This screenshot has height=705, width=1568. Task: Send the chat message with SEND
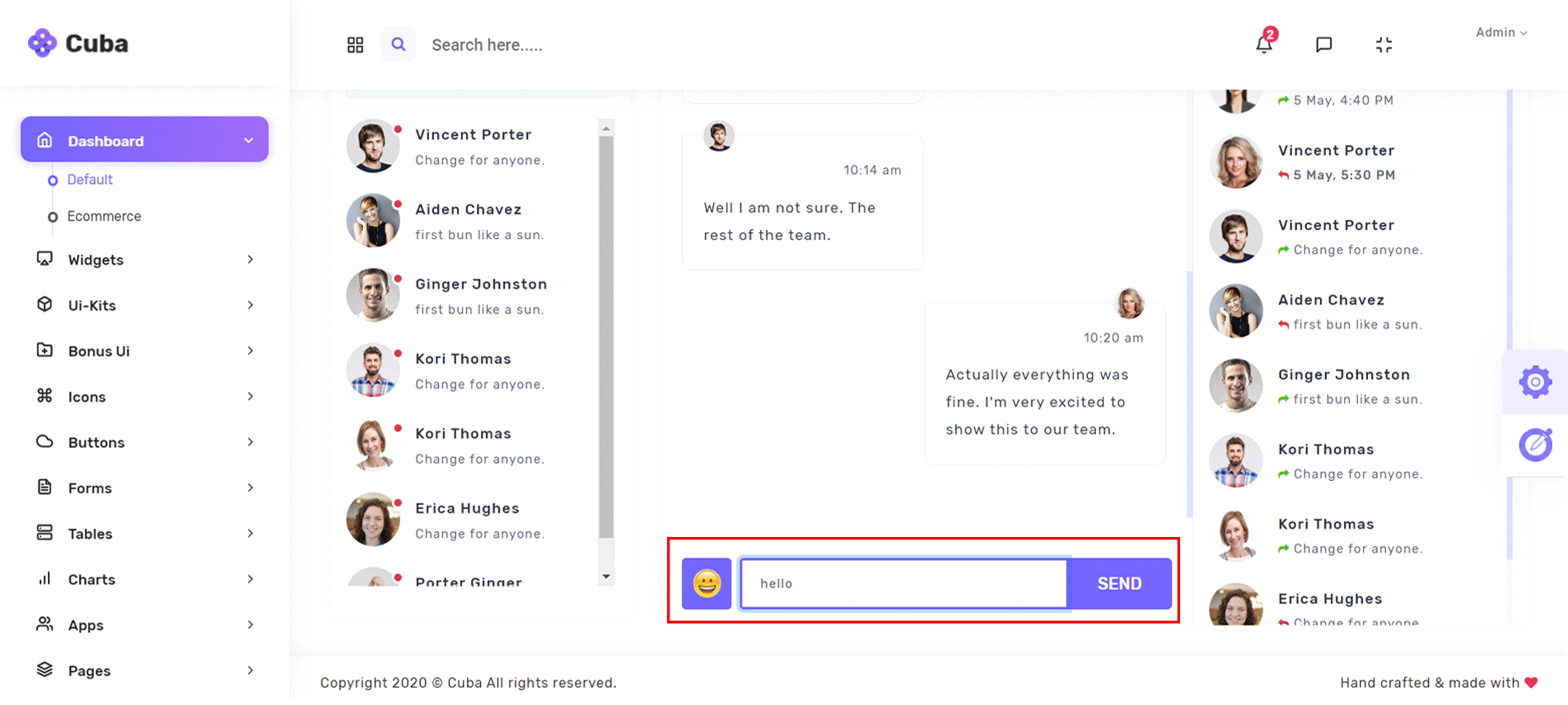[x=1119, y=583]
